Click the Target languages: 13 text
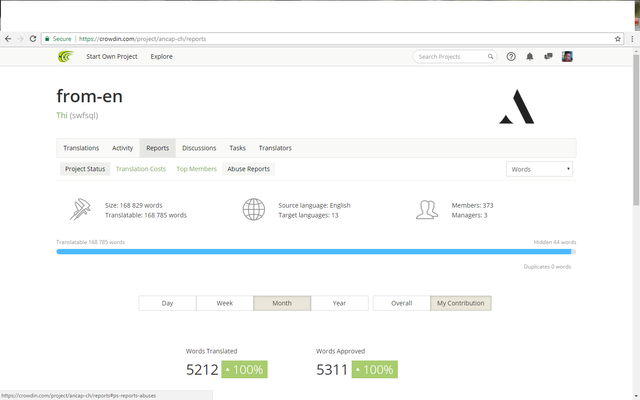Viewport: 640px width, 400px height. 308,215
